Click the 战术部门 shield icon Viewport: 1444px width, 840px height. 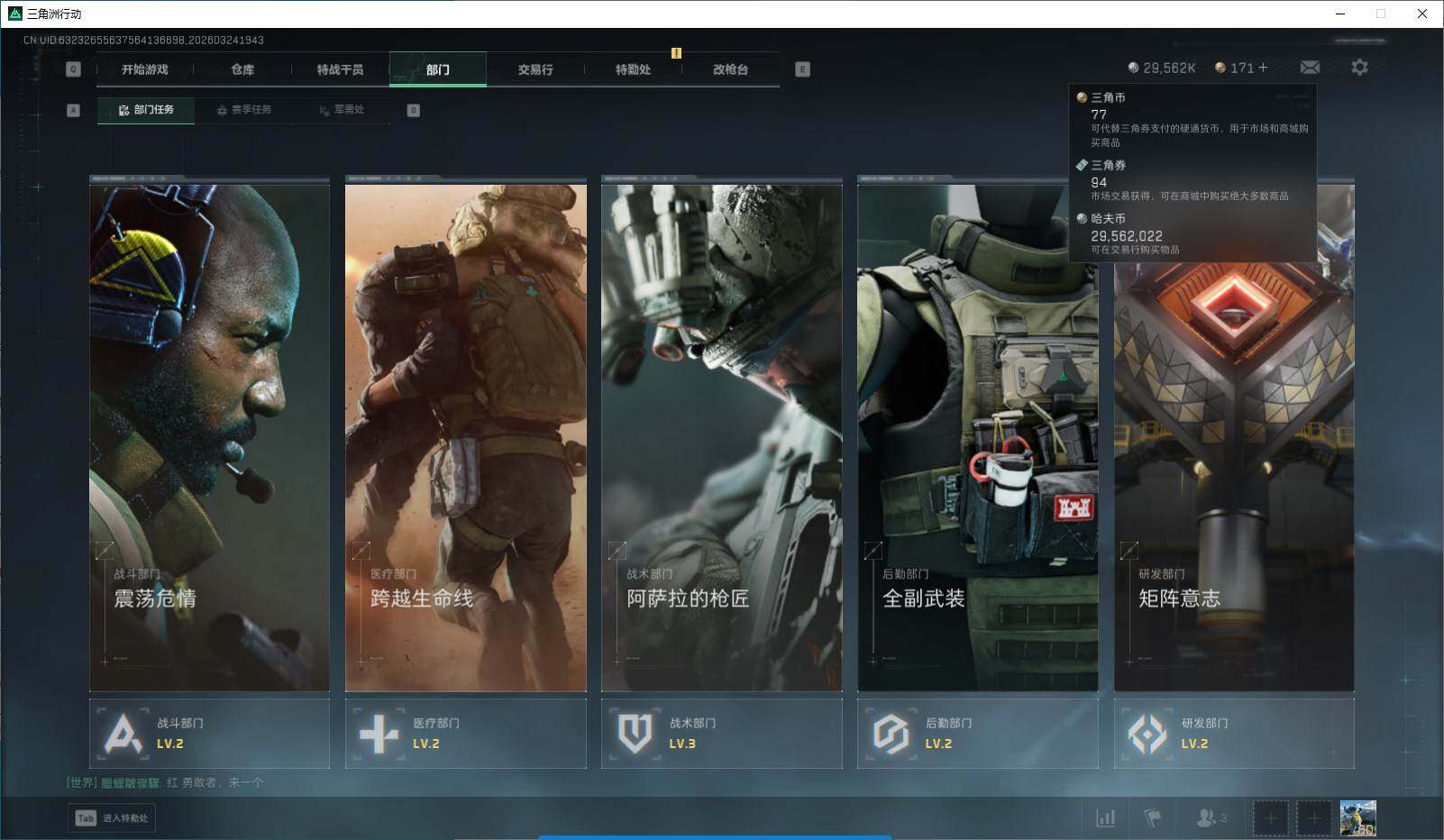pyautogui.click(x=635, y=734)
